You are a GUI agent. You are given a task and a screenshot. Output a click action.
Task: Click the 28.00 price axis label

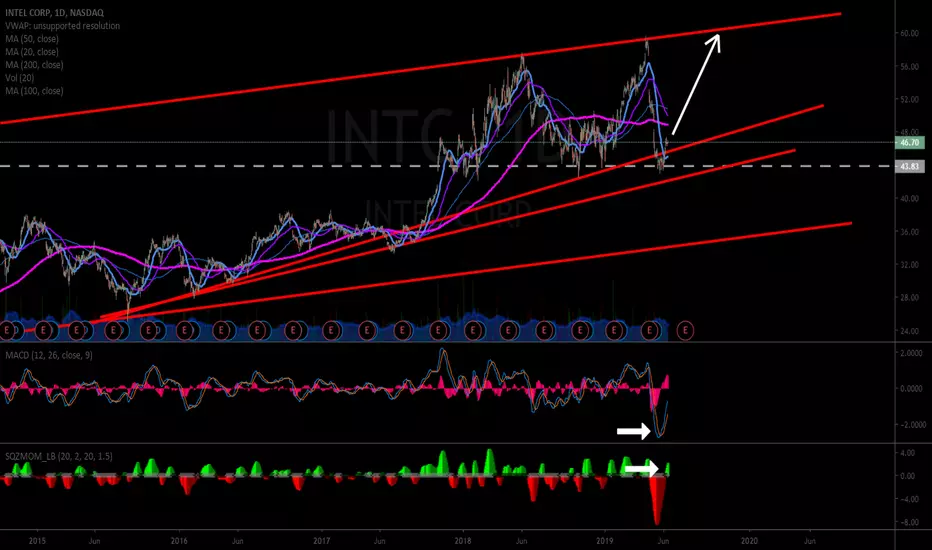[x=909, y=297]
